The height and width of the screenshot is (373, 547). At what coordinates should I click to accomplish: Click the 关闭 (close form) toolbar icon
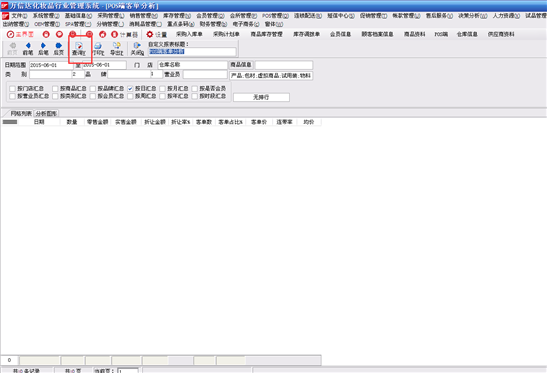pos(137,49)
